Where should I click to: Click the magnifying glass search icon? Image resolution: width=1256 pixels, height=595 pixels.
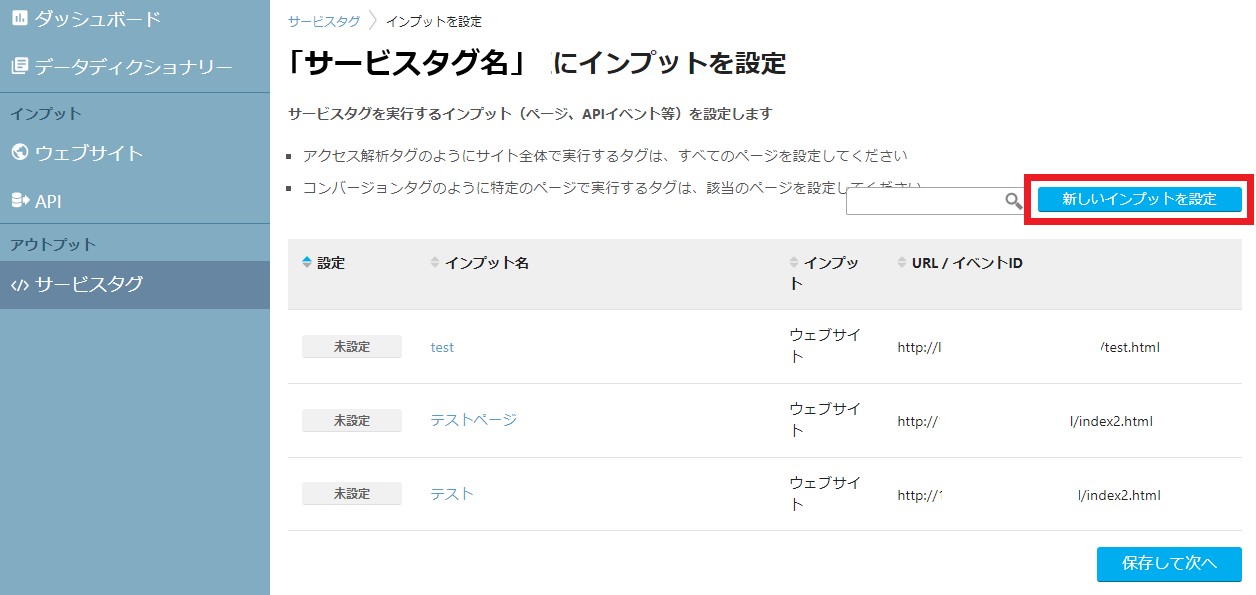(1013, 201)
